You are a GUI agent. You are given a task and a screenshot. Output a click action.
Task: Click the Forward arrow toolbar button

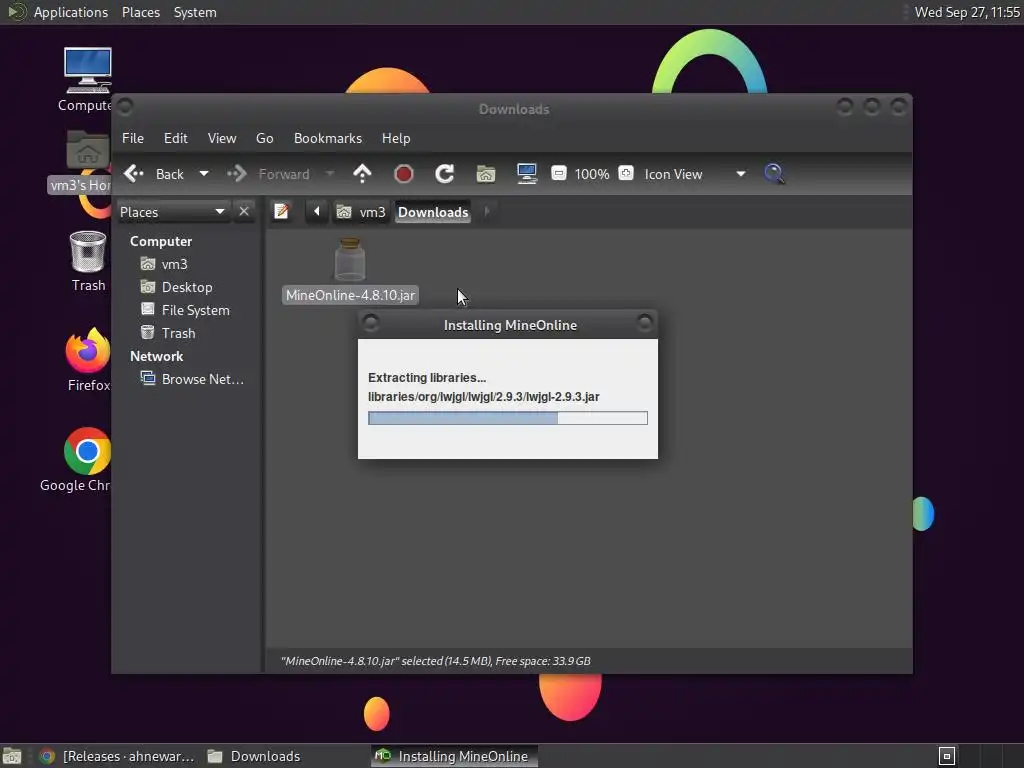pyautogui.click(x=237, y=174)
